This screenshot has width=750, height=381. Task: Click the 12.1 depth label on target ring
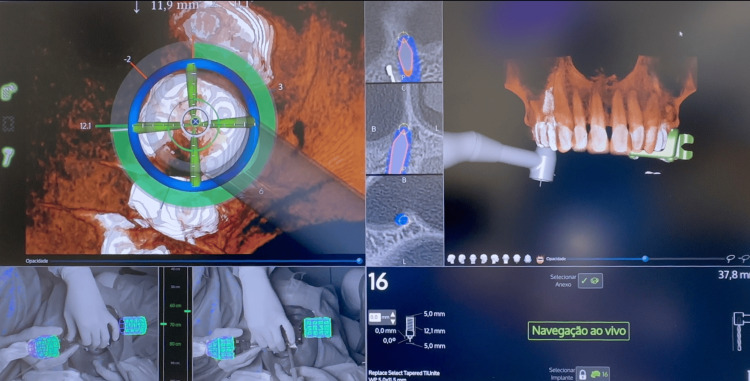[x=86, y=126]
